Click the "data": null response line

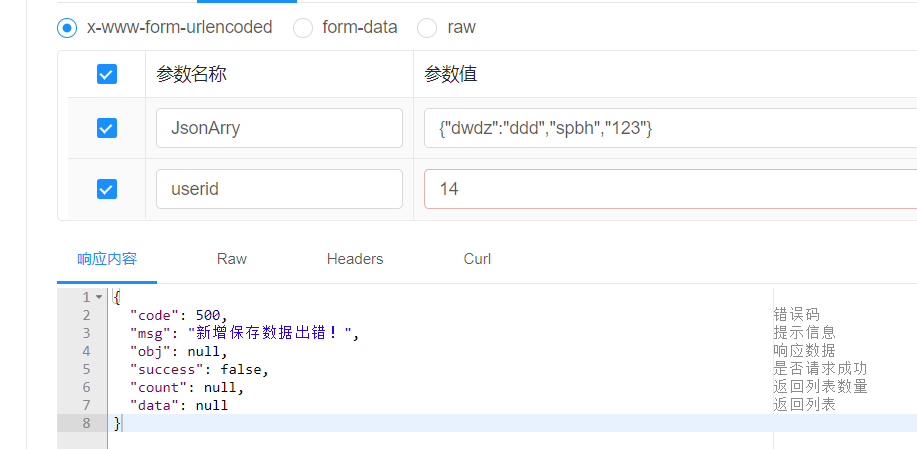[x=178, y=406]
